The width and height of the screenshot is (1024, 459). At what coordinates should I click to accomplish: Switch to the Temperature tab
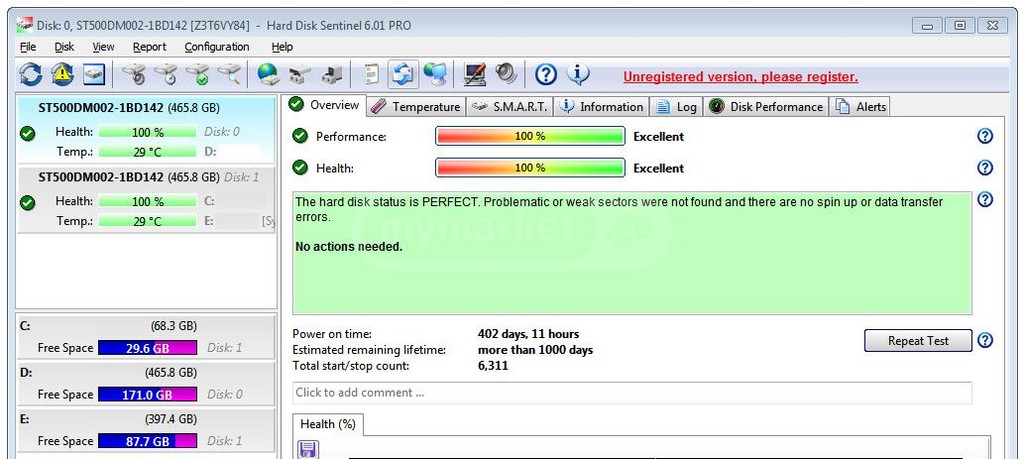click(x=415, y=107)
